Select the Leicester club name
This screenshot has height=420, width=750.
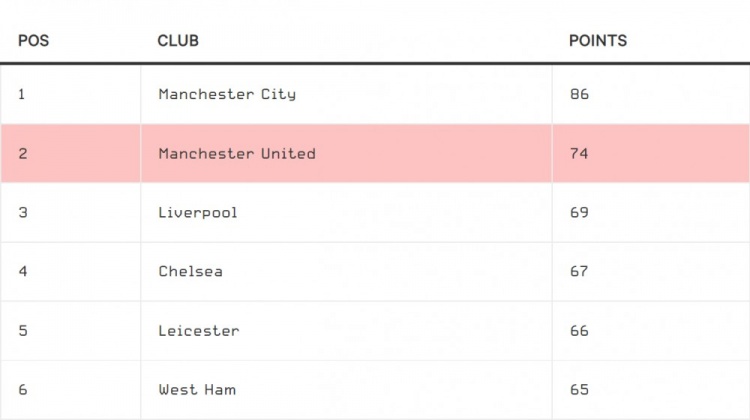pyautogui.click(x=199, y=331)
